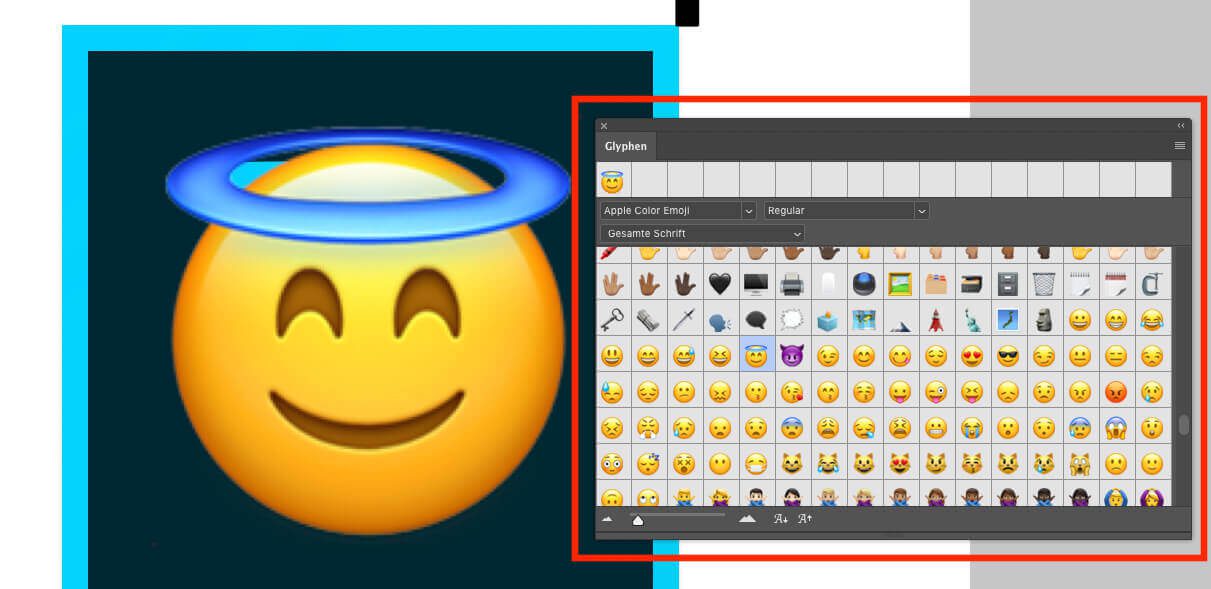Screen dimensions: 1211x589
Task: Select the trackball glyph
Action: 864,285
